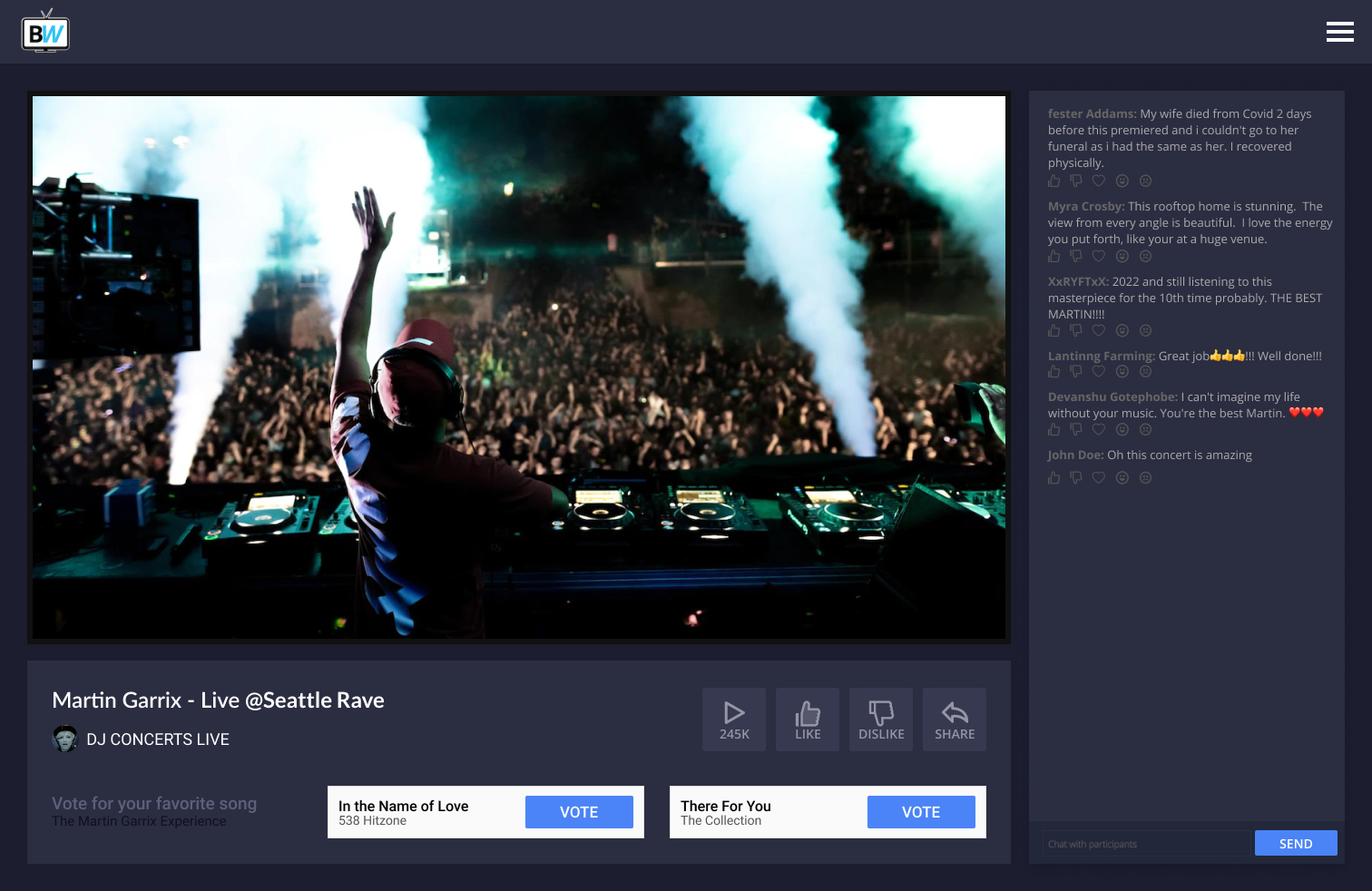Screen dimensions: 1372x891
Task: Thumbs up XxRYFTxX's comment
Action: 1053,330
